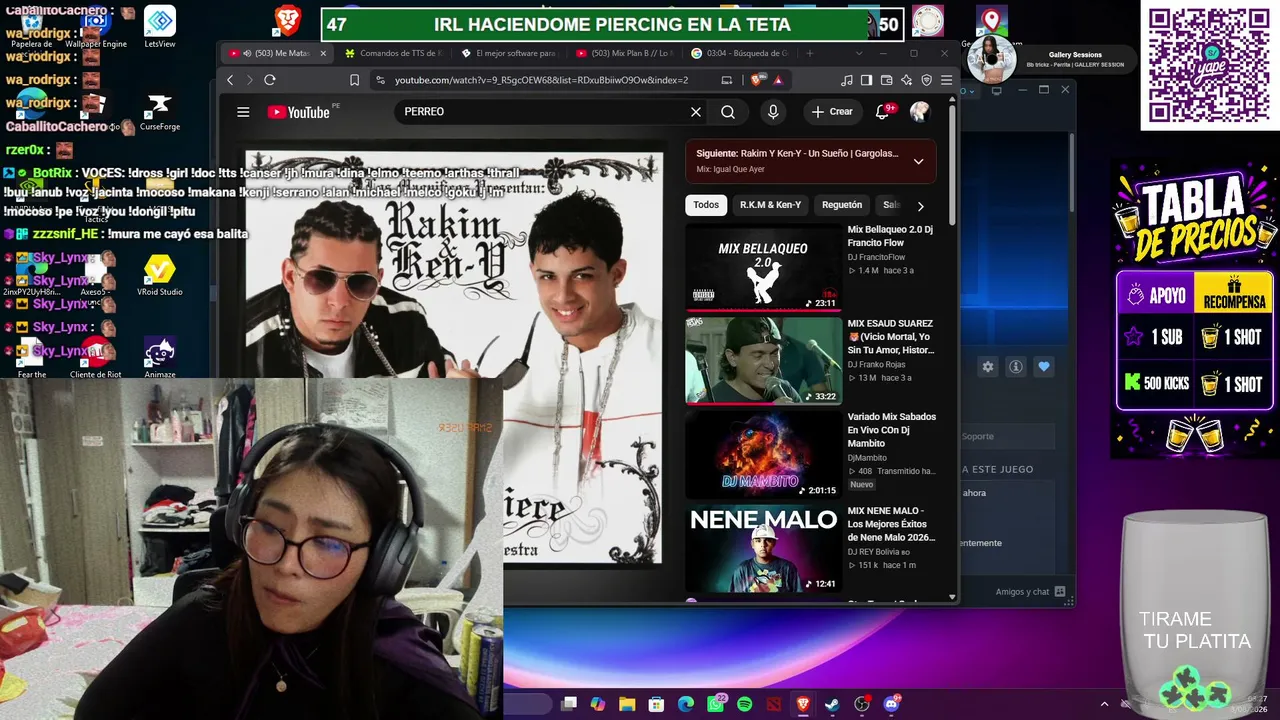Open the YouTube guide hamburger menu
The width and height of the screenshot is (1280, 720).
[x=243, y=112]
